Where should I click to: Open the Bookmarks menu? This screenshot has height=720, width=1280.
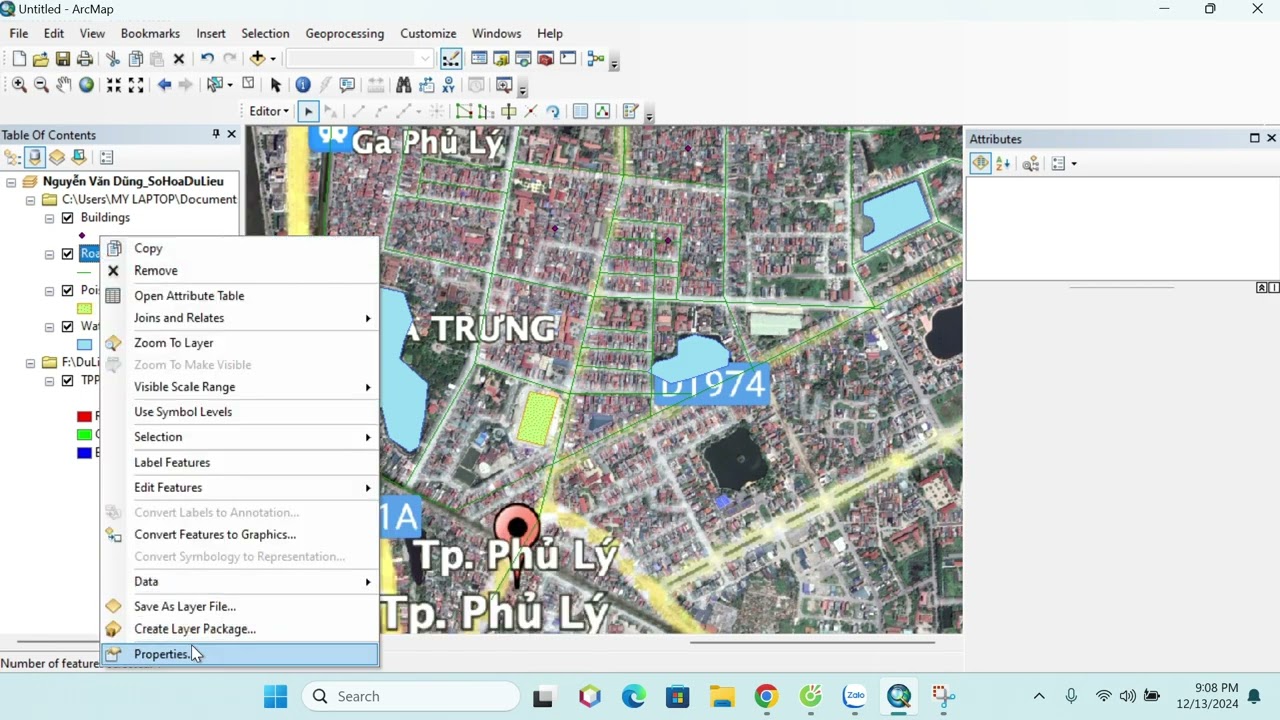click(x=150, y=33)
